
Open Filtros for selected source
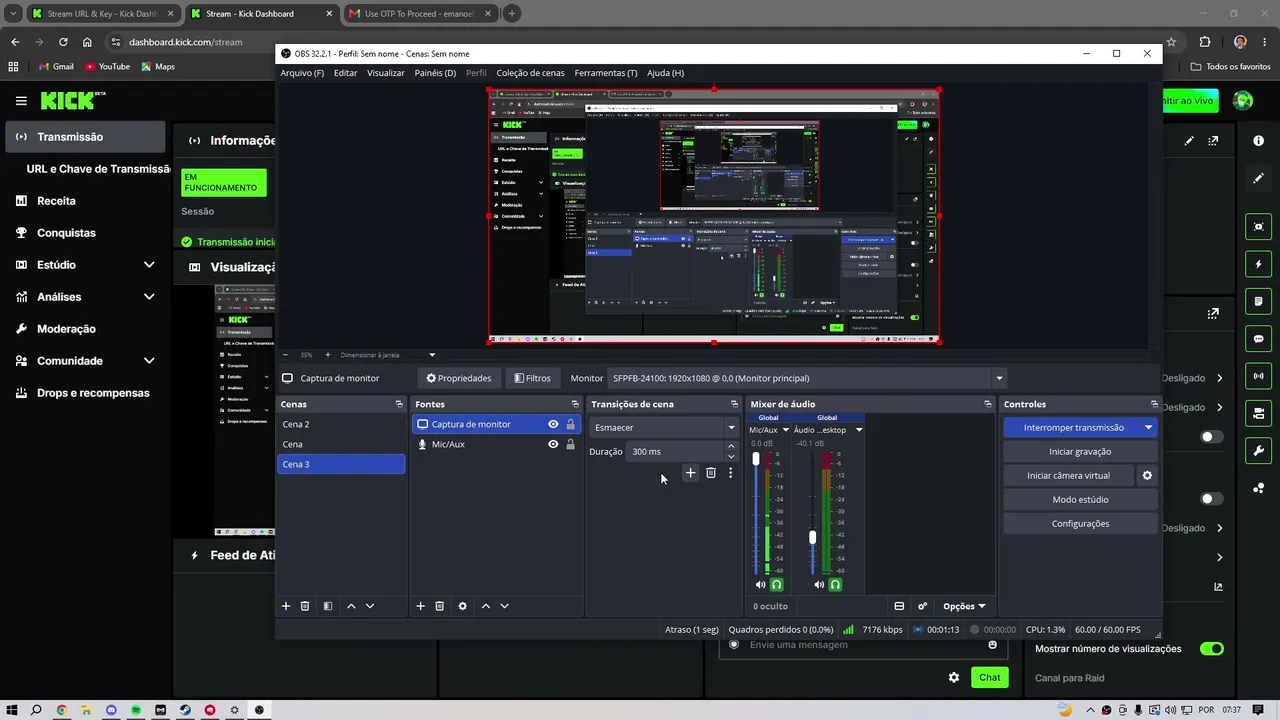tap(532, 378)
